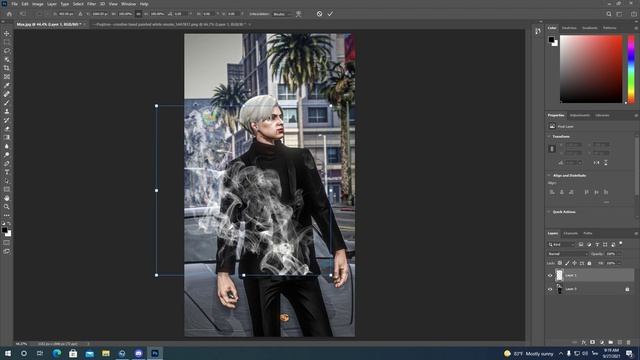The image size is (640, 360).
Task: Cancel the transform in options bar
Action: (x=319, y=14)
